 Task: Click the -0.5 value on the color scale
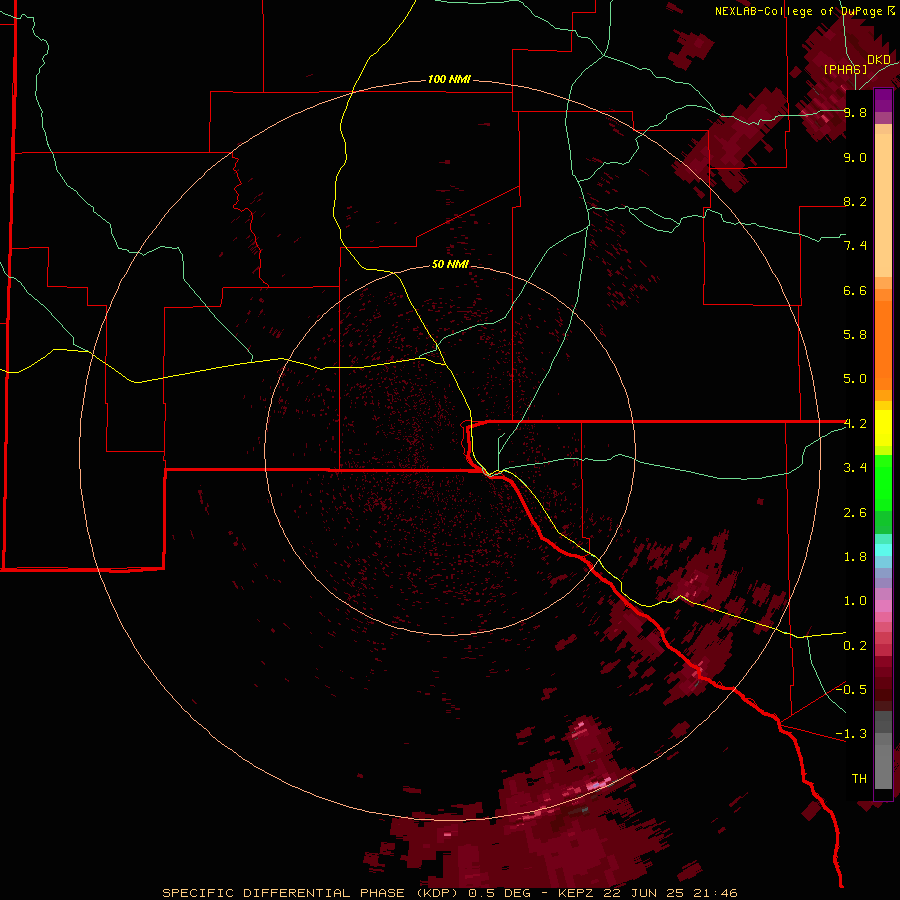tap(851, 690)
